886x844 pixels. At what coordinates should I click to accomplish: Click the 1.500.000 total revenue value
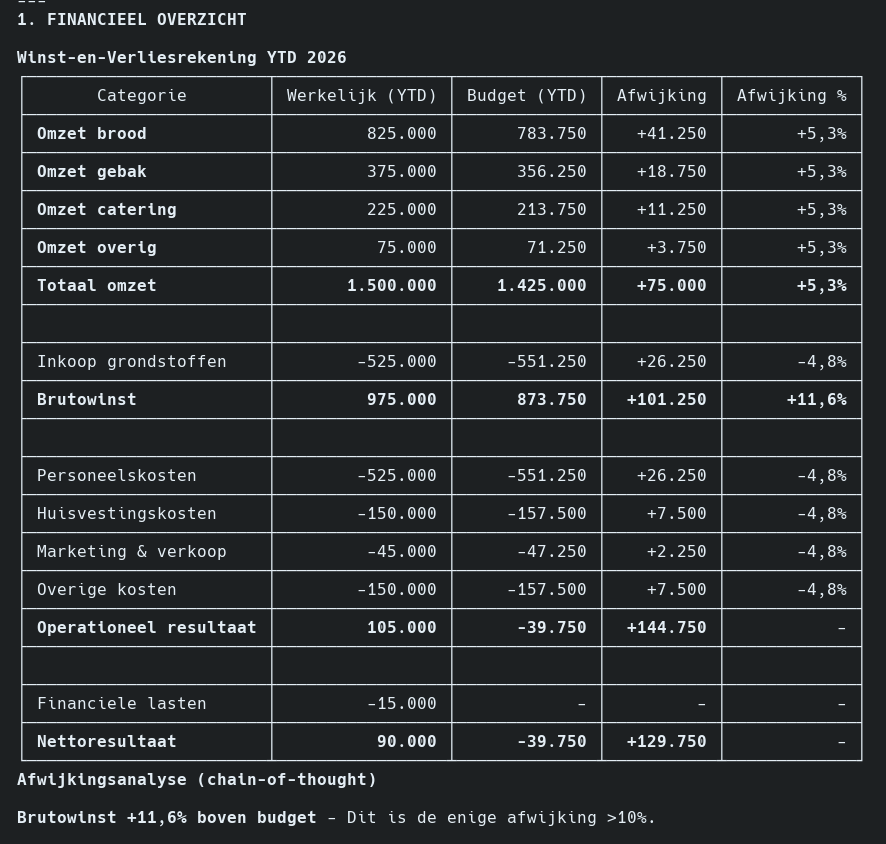click(x=391, y=286)
